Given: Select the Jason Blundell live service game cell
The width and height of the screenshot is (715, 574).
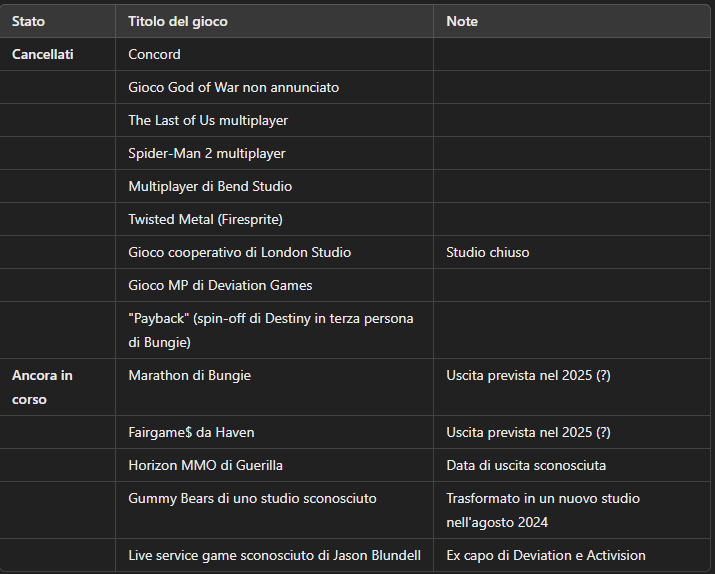Looking at the screenshot, I should (274, 555).
